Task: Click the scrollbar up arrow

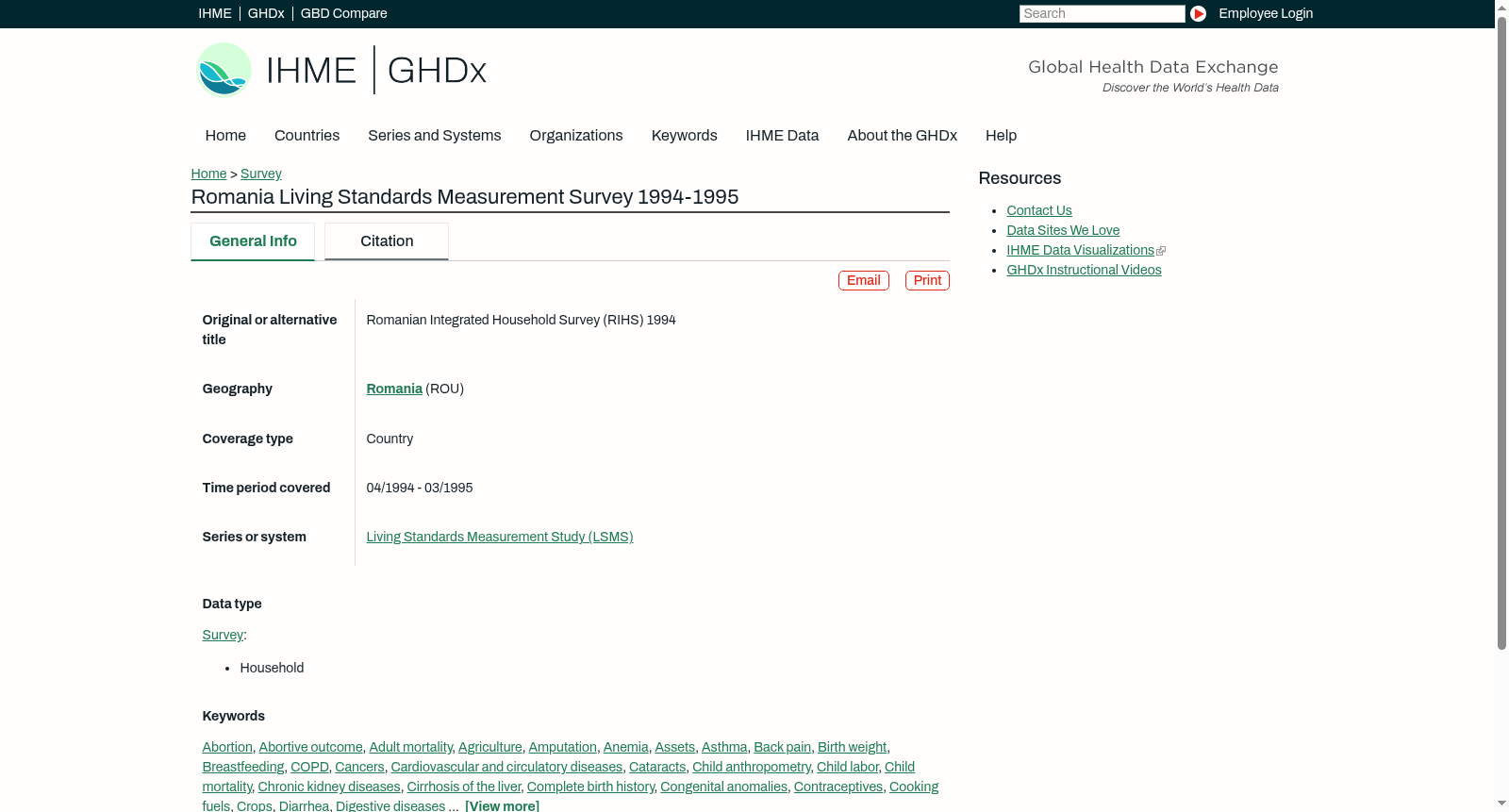Action: (x=1501, y=7)
